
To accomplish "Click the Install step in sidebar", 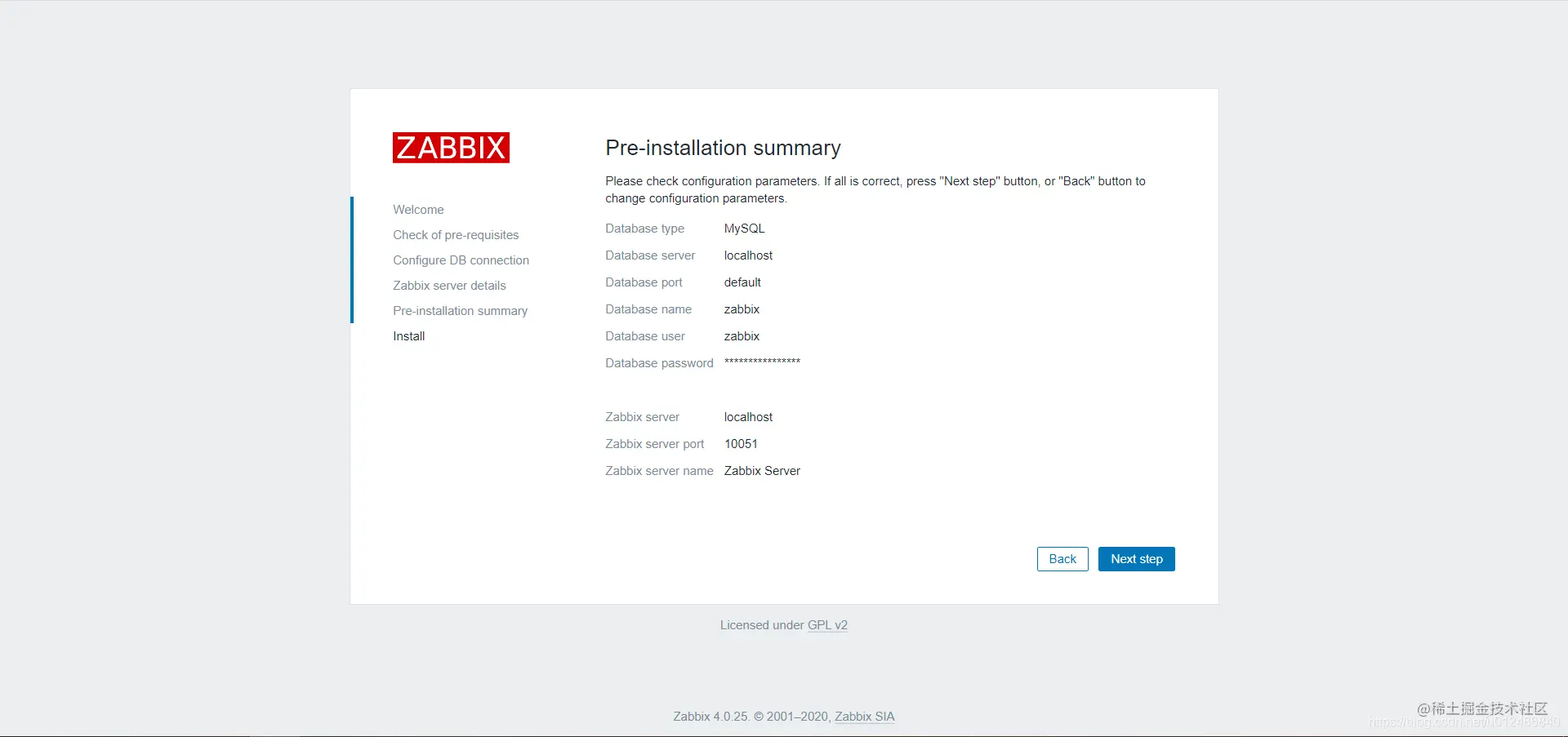I will coord(409,336).
